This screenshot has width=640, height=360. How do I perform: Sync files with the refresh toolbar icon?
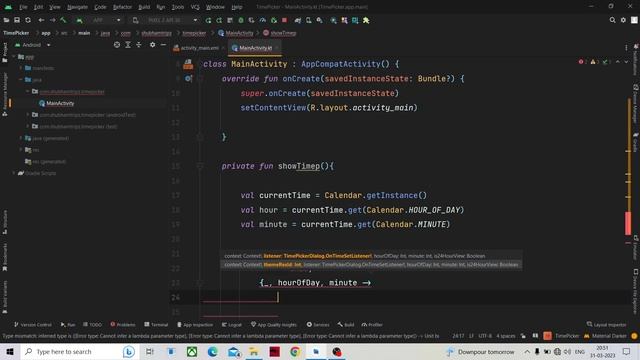(x=28, y=20)
